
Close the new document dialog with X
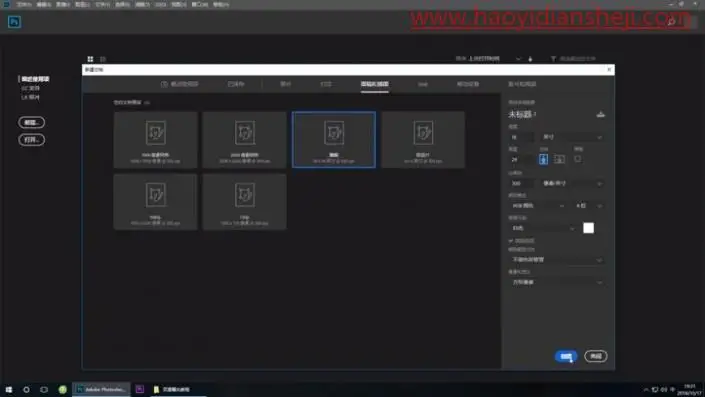(609, 70)
